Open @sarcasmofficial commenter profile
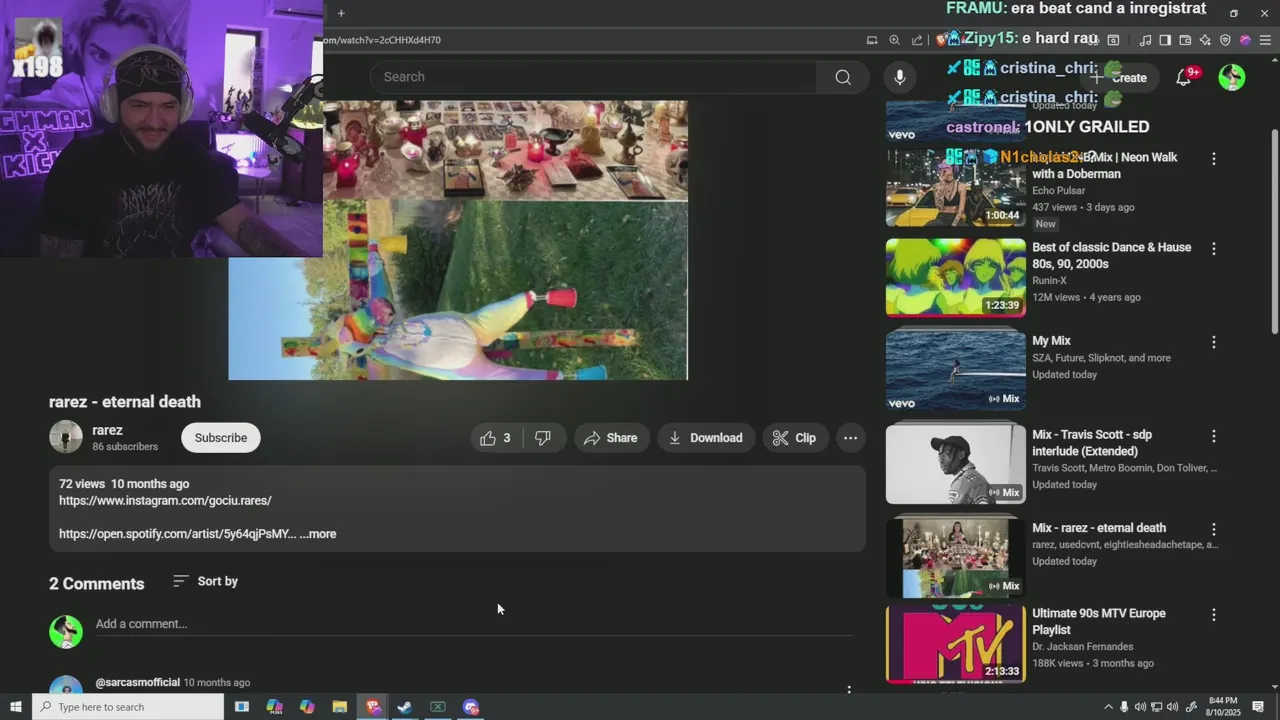 point(137,683)
